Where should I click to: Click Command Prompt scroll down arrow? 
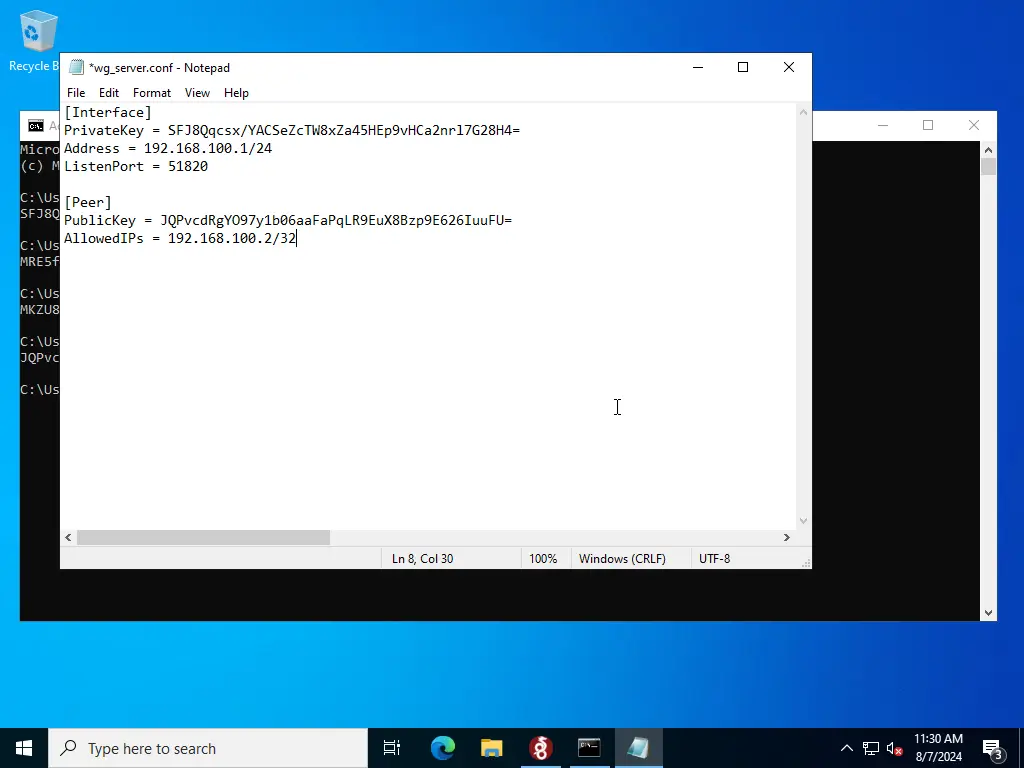(x=988, y=613)
